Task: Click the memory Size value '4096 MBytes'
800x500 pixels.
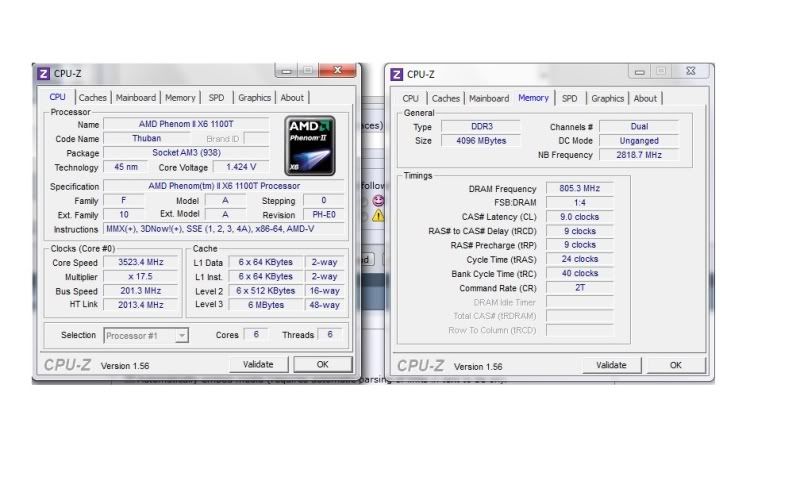Action: pyautogui.click(x=481, y=141)
